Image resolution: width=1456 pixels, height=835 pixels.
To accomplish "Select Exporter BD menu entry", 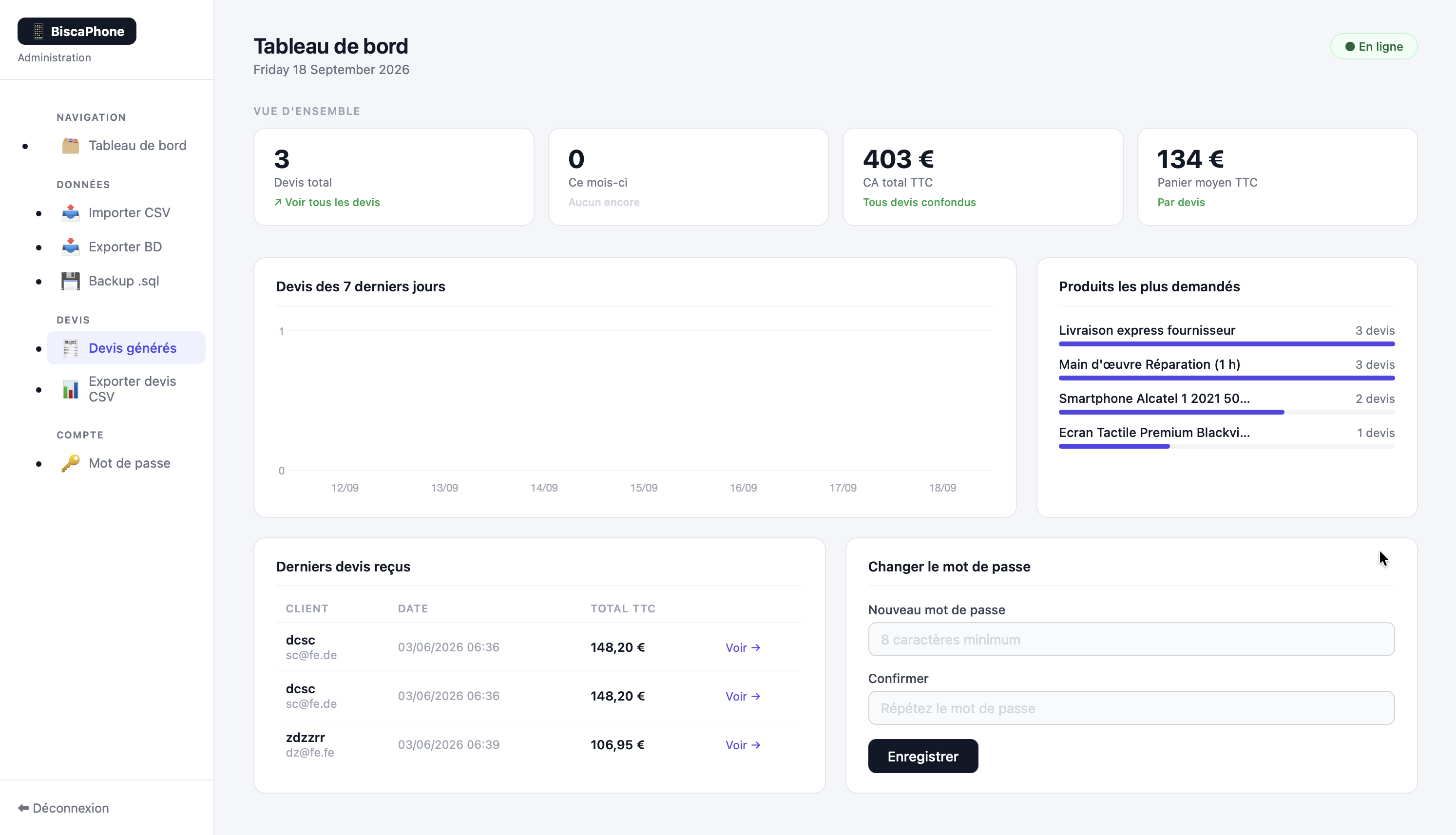I will pos(126,247).
